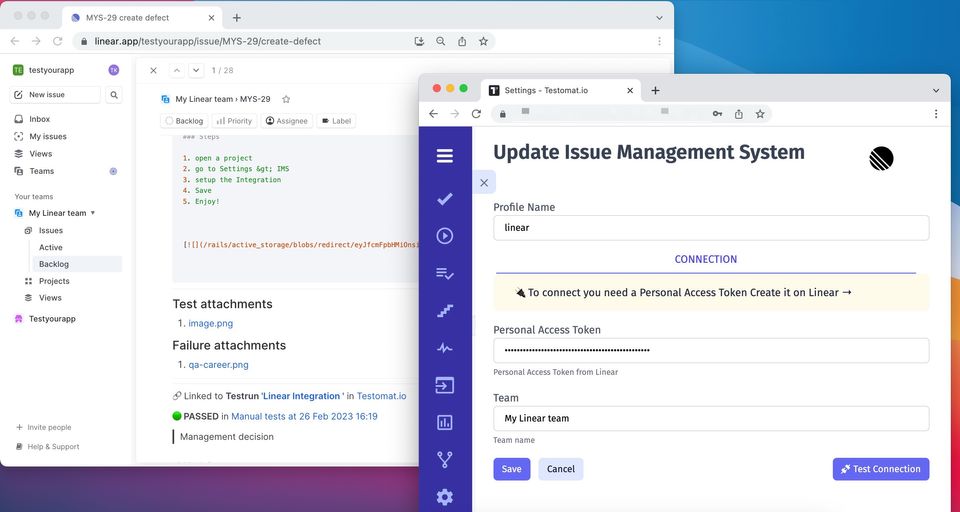This screenshot has width=960, height=512.
Task: Click the search icon in Linear sidebar
Action: click(114, 95)
